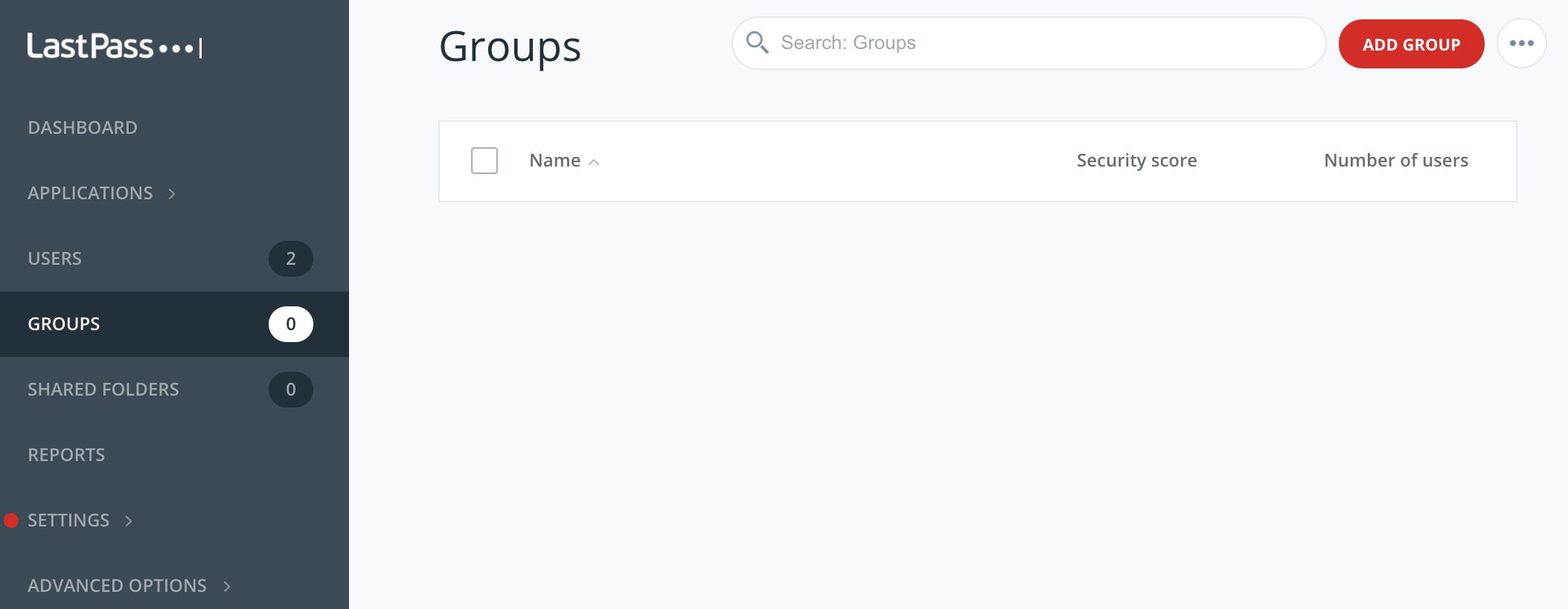Viewport: 1568px width, 609px height.
Task: Click the Shared Folders count badge
Action: (x=291, y=390)
